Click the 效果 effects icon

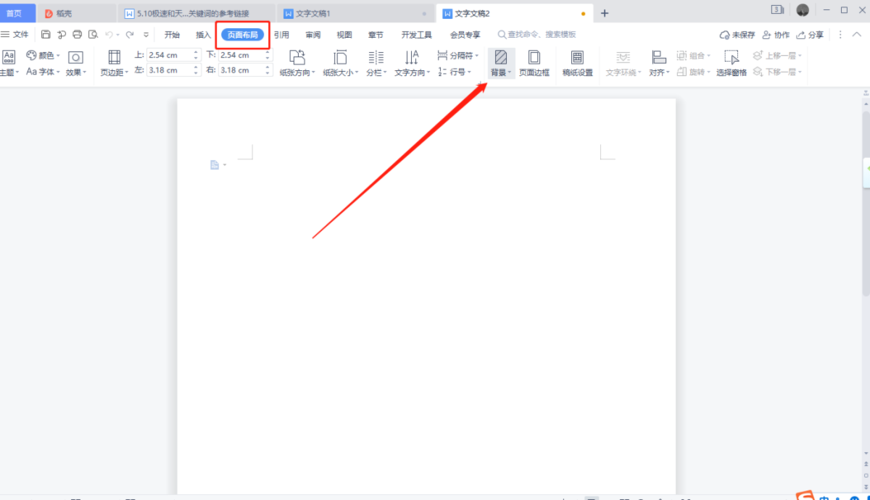pyautogui.click(x=75, y=63)
